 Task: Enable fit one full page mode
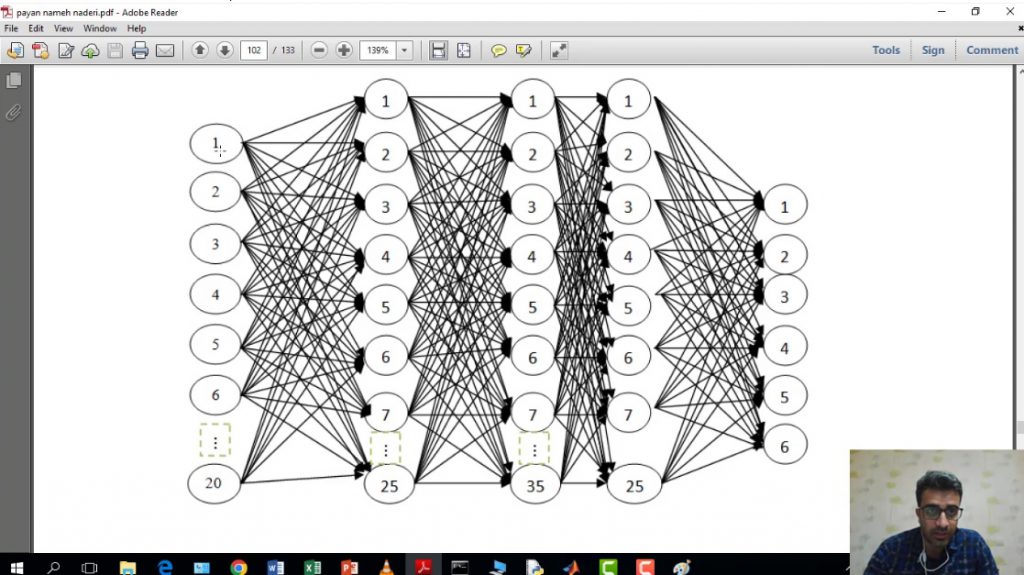pyautogui.click(x=464, y=50)
